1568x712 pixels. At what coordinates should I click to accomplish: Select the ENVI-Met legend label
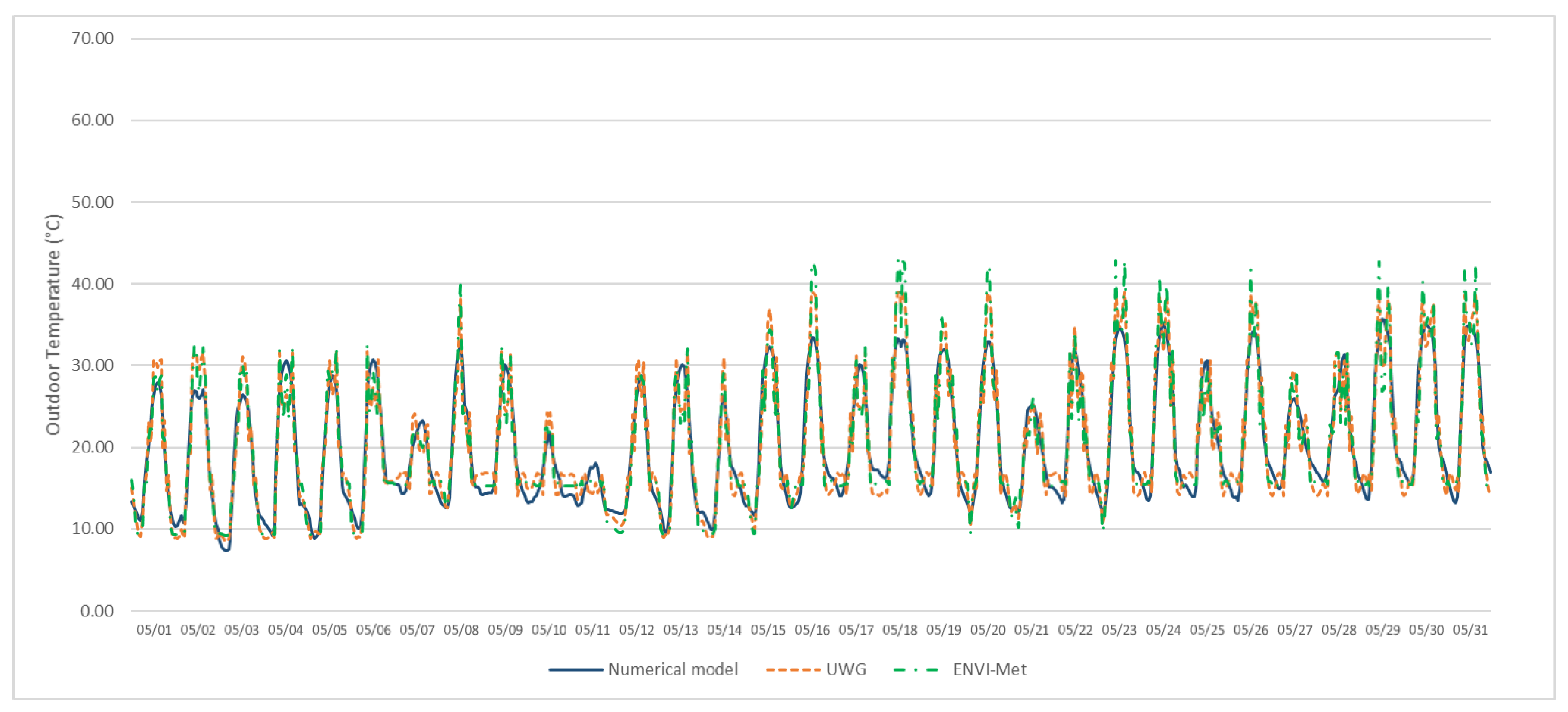point(989,670)
